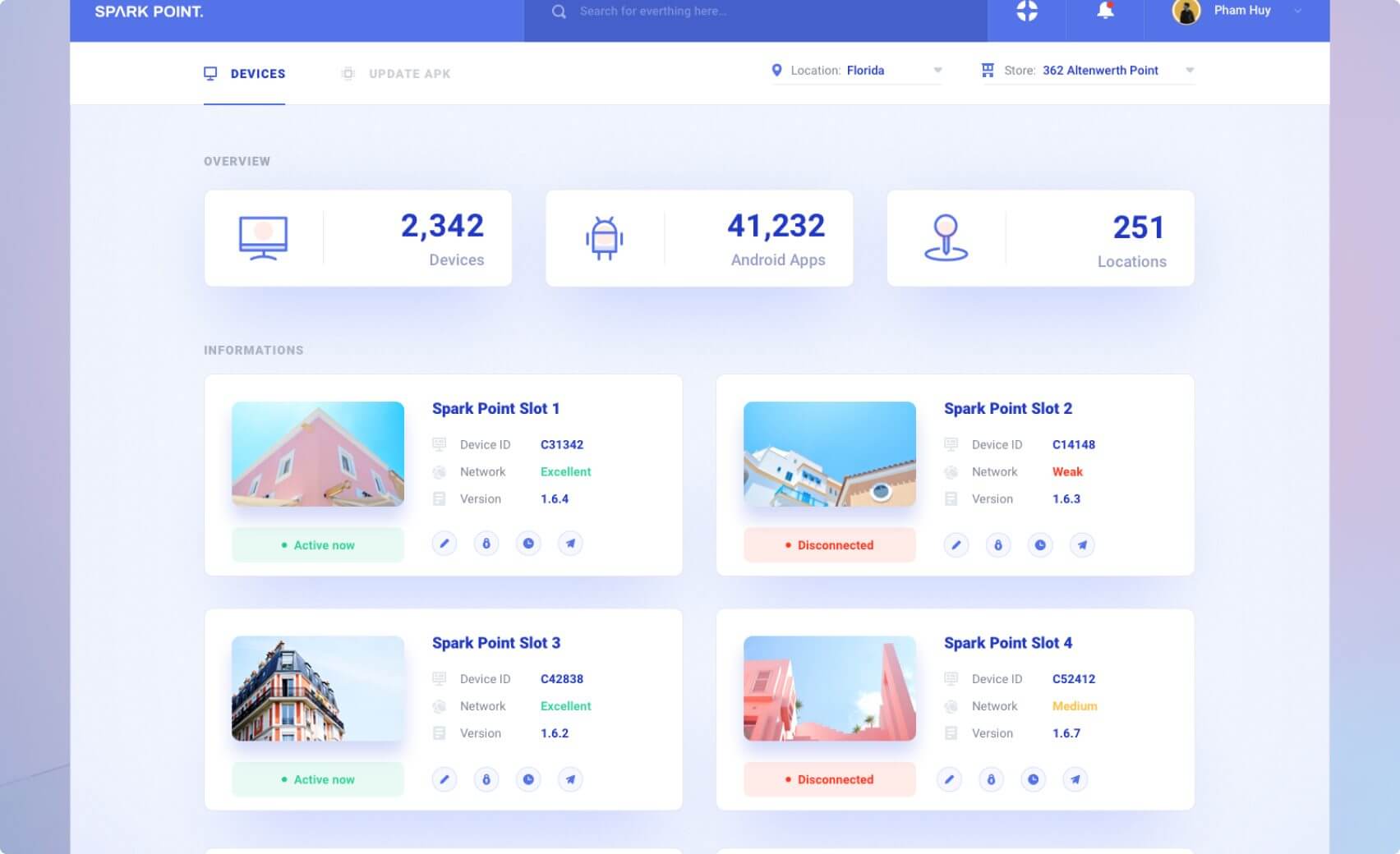1400x854 pixels.
Task: Click the Active now badge on Spark Point Slot 3
Action: coord(318,778)
